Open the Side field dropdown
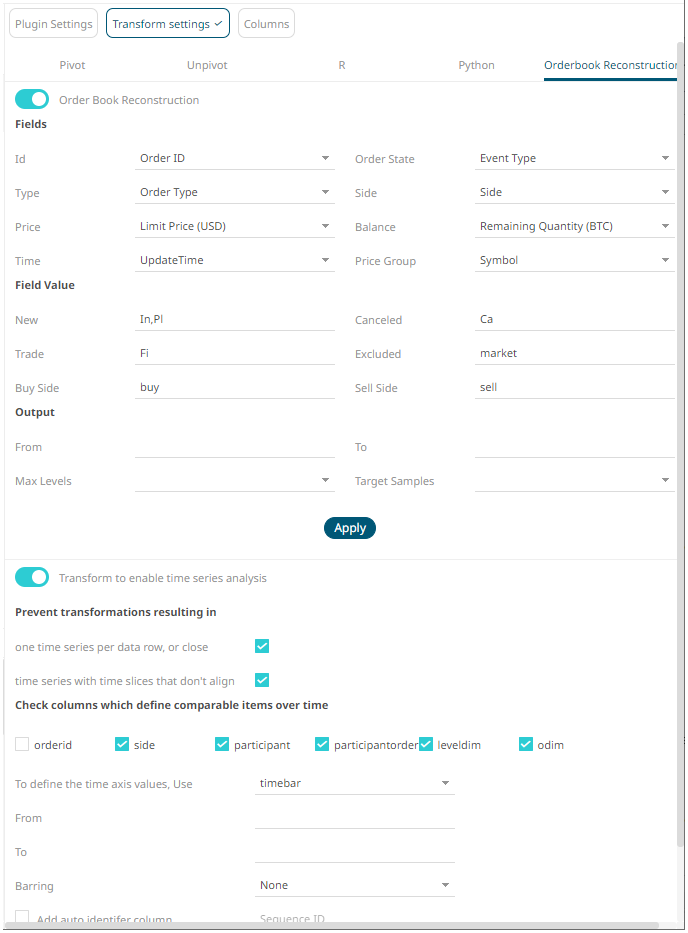Image resolution: width=688 pixels, height=933 pixels. pos(574,192)
